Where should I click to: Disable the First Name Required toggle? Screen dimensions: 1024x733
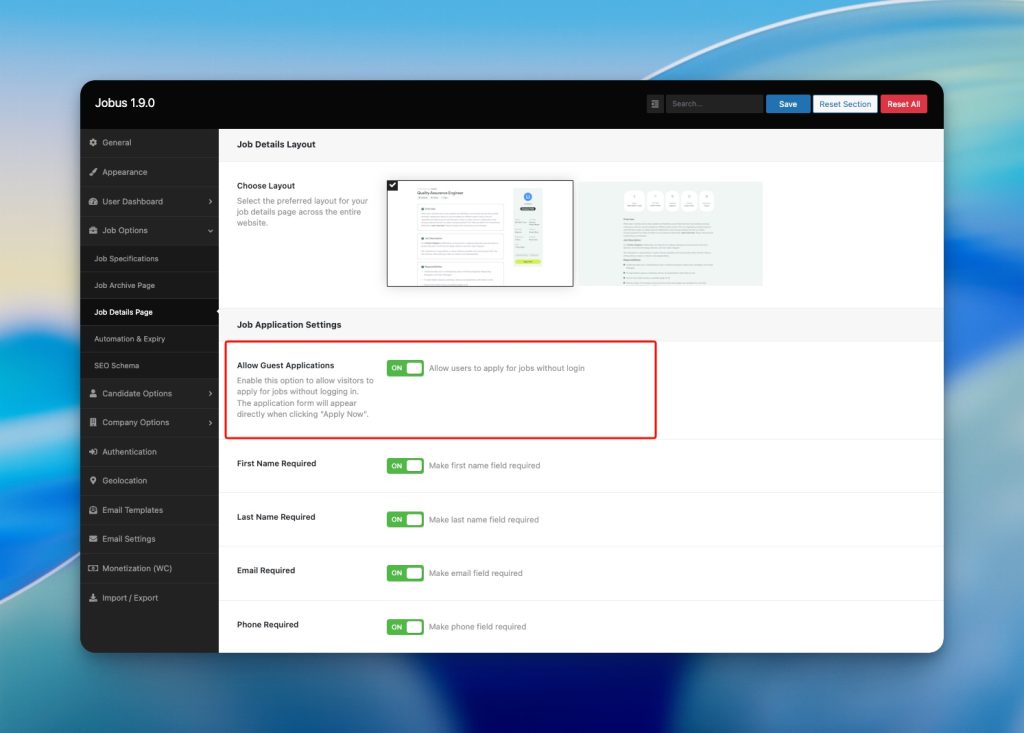(x=405, y=466)
